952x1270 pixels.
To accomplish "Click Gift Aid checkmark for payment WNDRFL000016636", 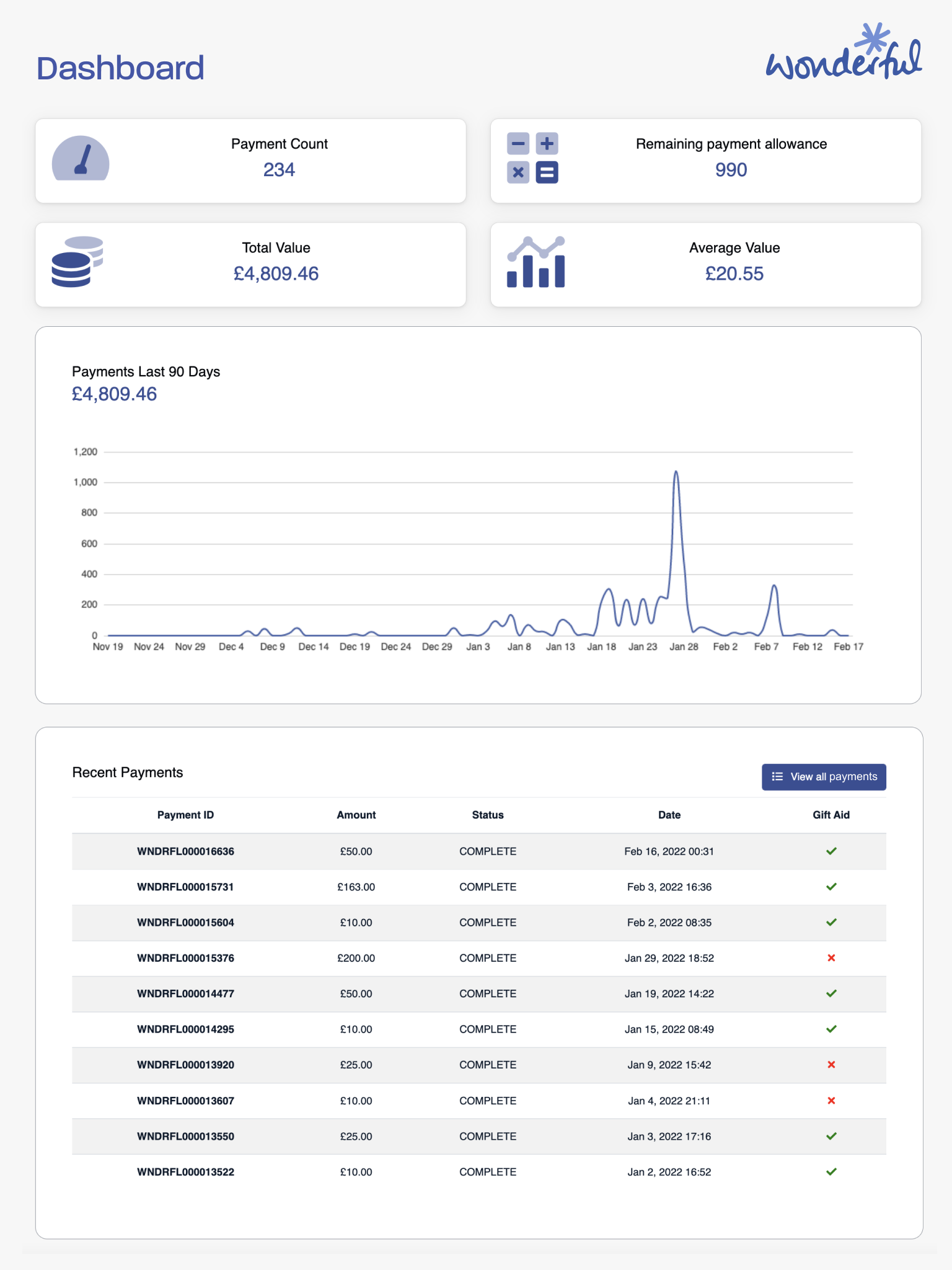I will (831, 851).
